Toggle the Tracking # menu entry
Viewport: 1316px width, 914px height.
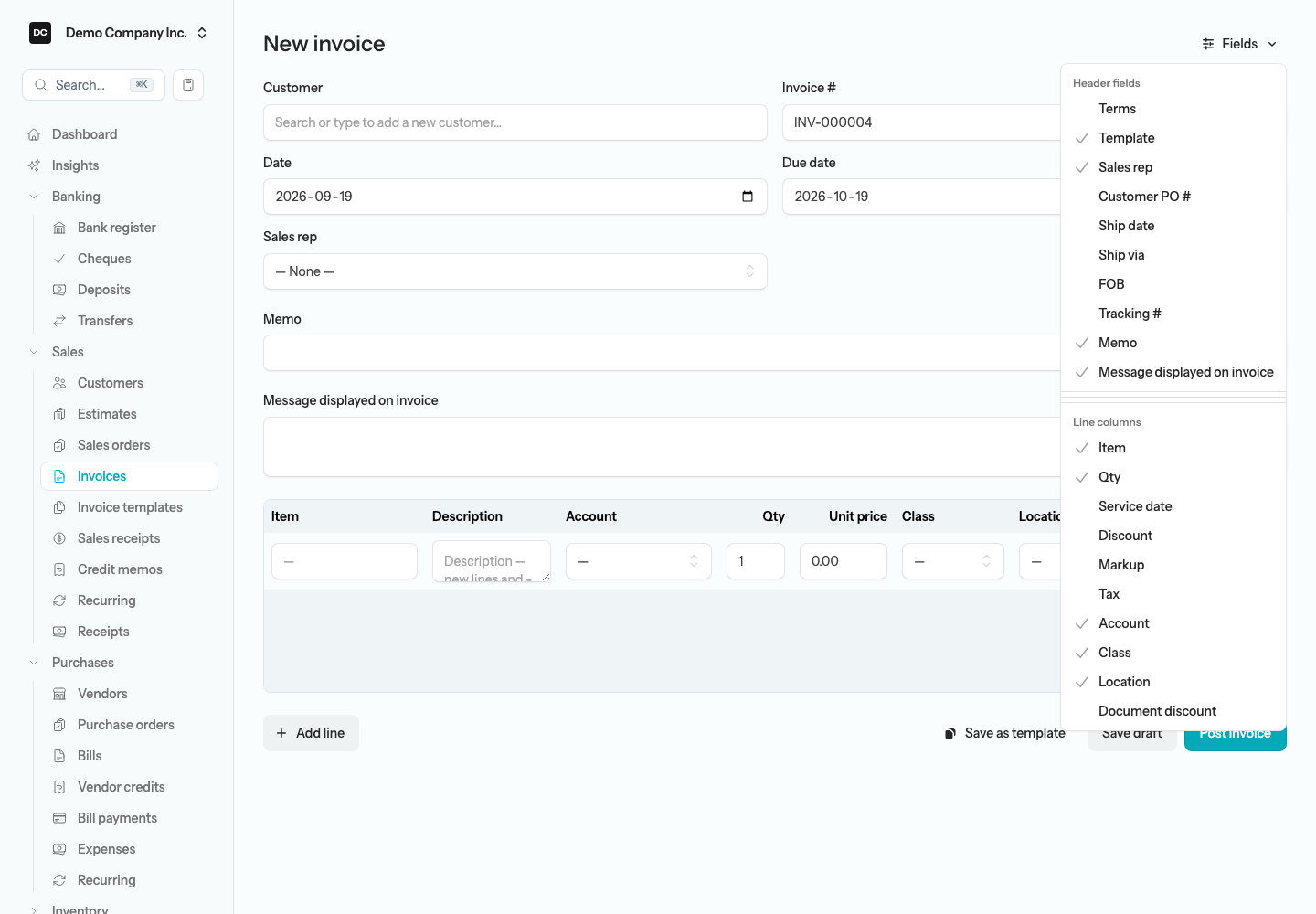[1173, 314]
